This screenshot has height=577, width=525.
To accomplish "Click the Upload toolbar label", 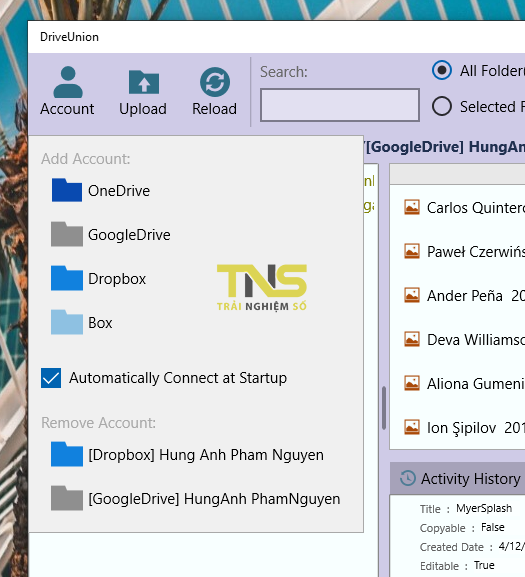I will click(143, 109).
